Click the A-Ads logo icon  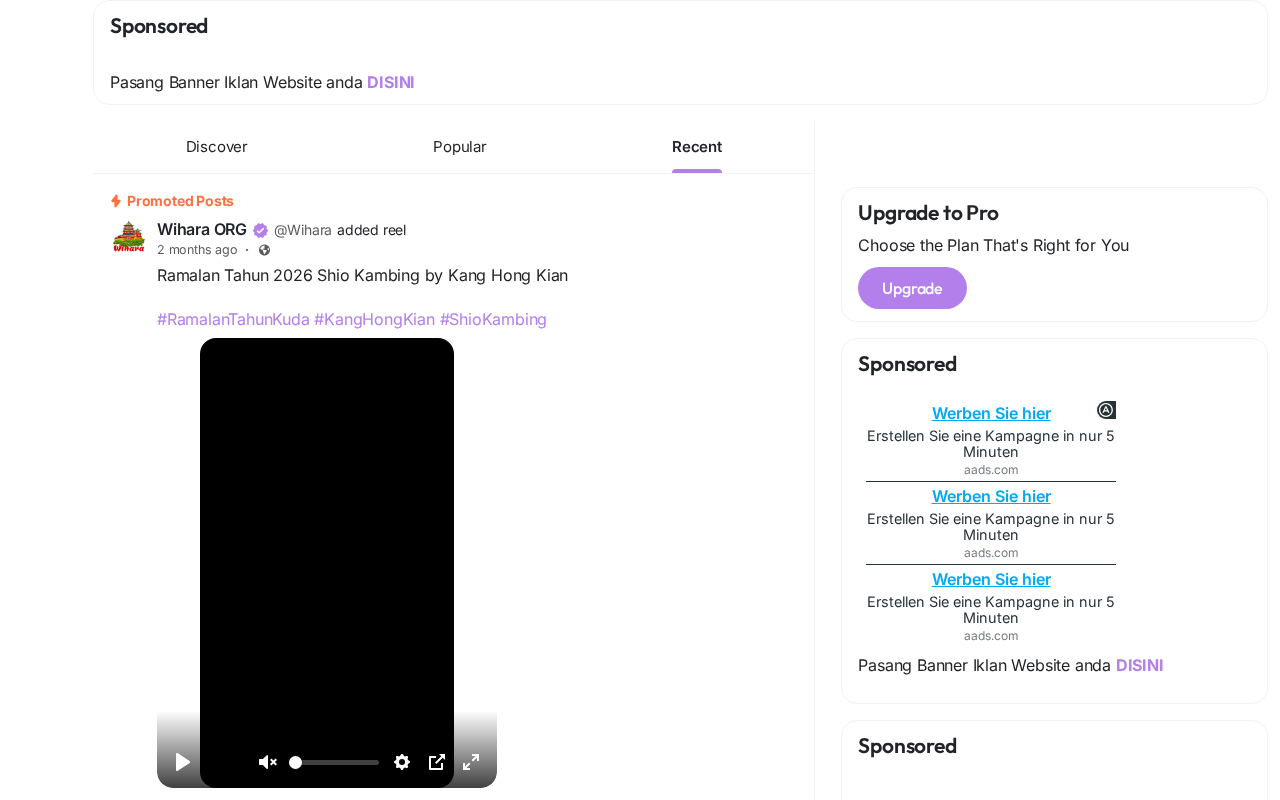[1106, 410]
